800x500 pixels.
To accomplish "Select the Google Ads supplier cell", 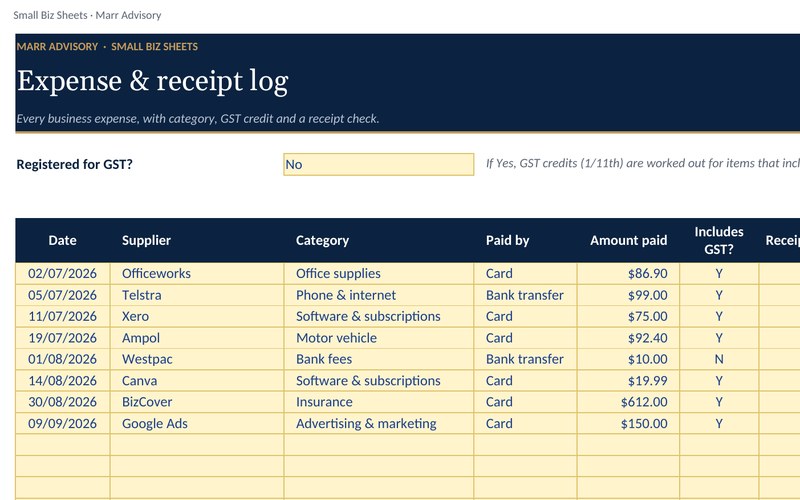I will (x=197, y=423).
